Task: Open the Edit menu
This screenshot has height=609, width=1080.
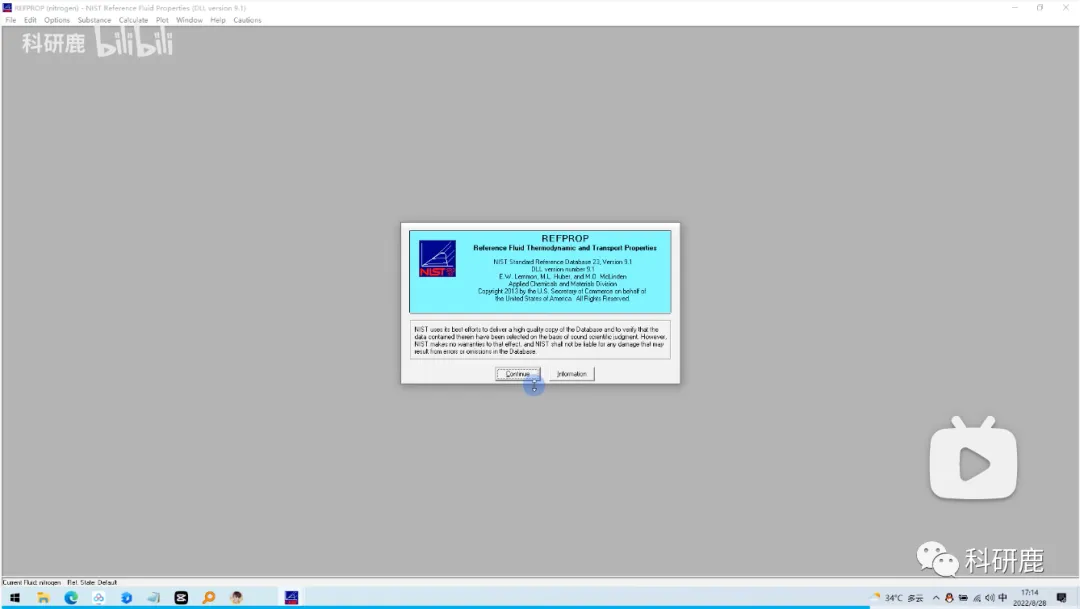Action: point(30,20)
